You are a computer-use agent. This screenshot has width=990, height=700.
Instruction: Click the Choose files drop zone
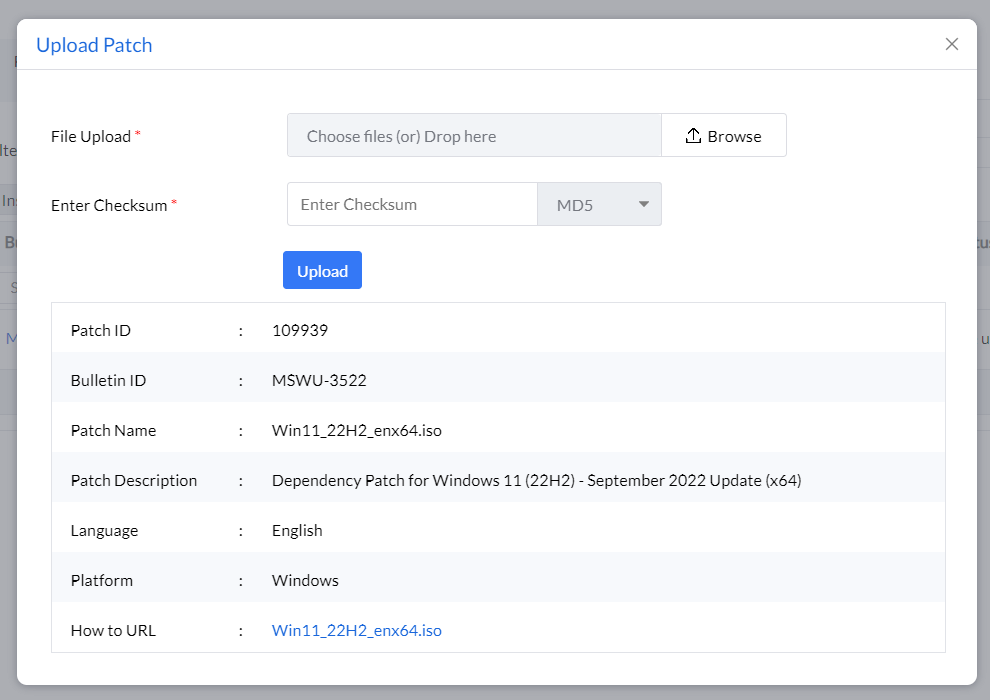474,135
